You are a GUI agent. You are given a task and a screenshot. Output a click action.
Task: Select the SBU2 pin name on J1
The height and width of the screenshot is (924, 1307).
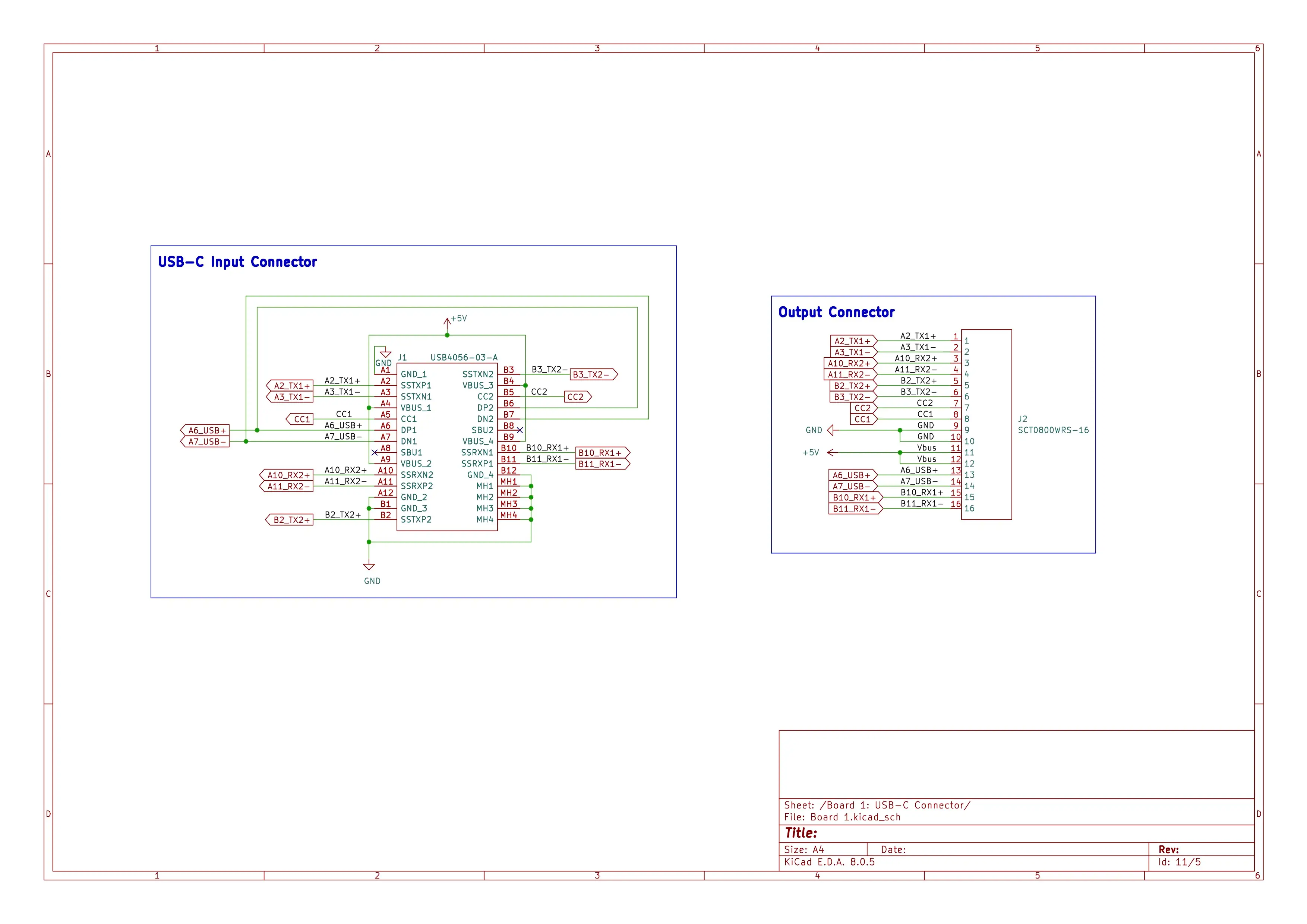pyautogui.click(x=482, y=430)
